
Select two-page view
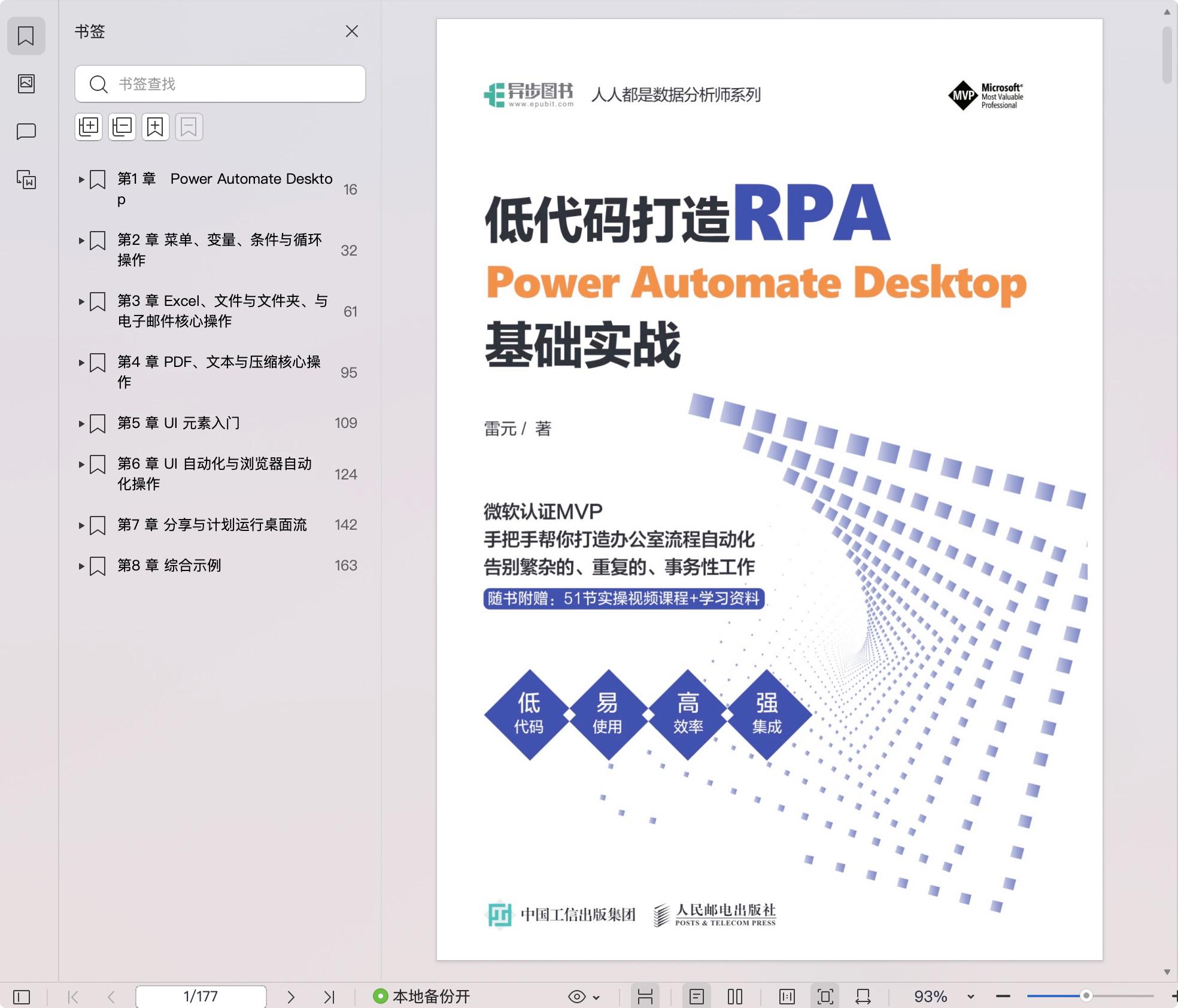pos(734,997)
